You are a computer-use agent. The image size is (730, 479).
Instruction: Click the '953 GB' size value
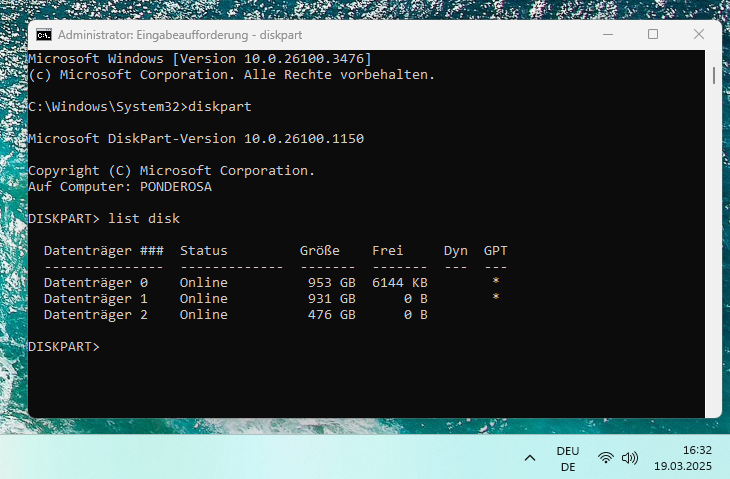pos(331,283)
